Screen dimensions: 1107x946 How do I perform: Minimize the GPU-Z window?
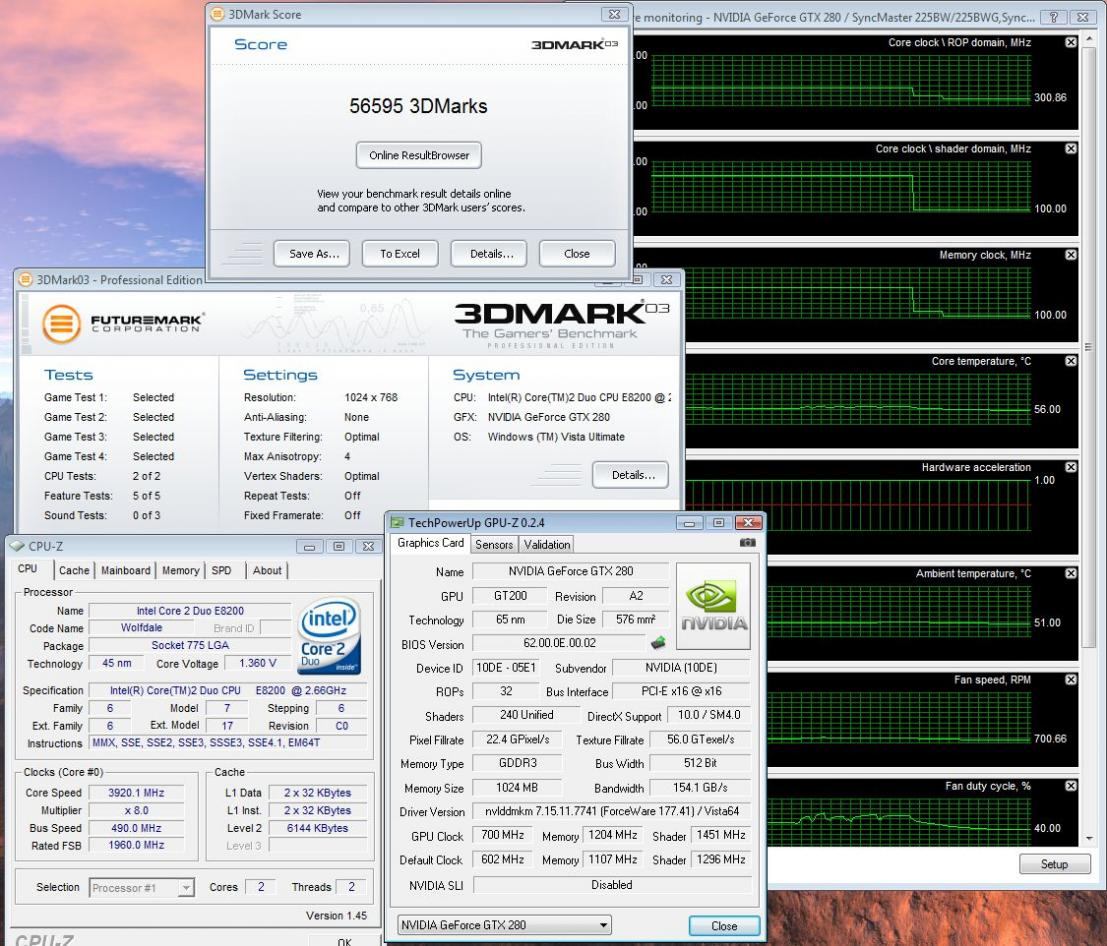(x=689, y=522)
